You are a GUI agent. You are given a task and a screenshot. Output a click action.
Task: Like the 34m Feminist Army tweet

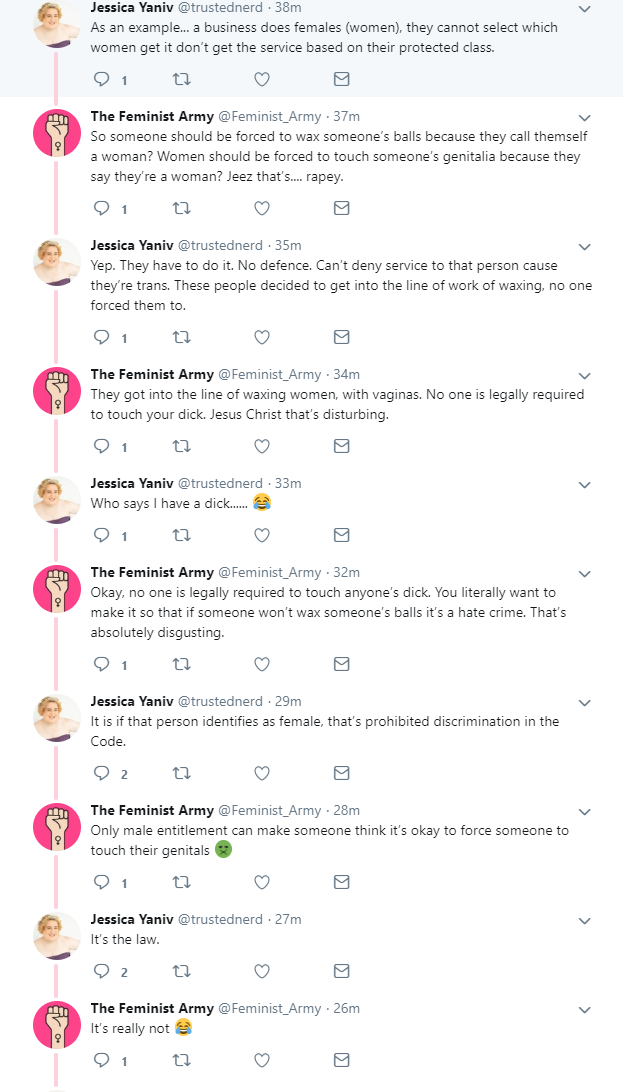pyautogui.click(x=262, y=446)
